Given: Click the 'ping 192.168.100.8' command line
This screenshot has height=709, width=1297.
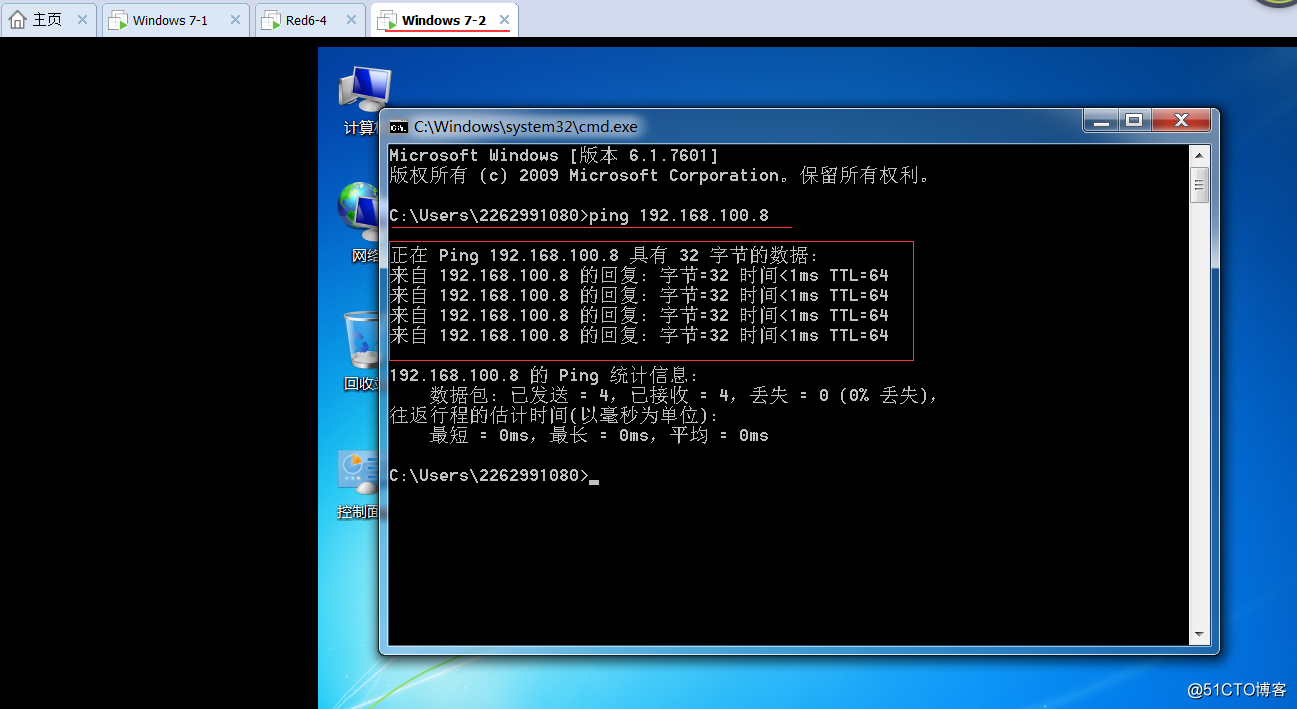Looking at the screenshot, I should tap(579, 216).
